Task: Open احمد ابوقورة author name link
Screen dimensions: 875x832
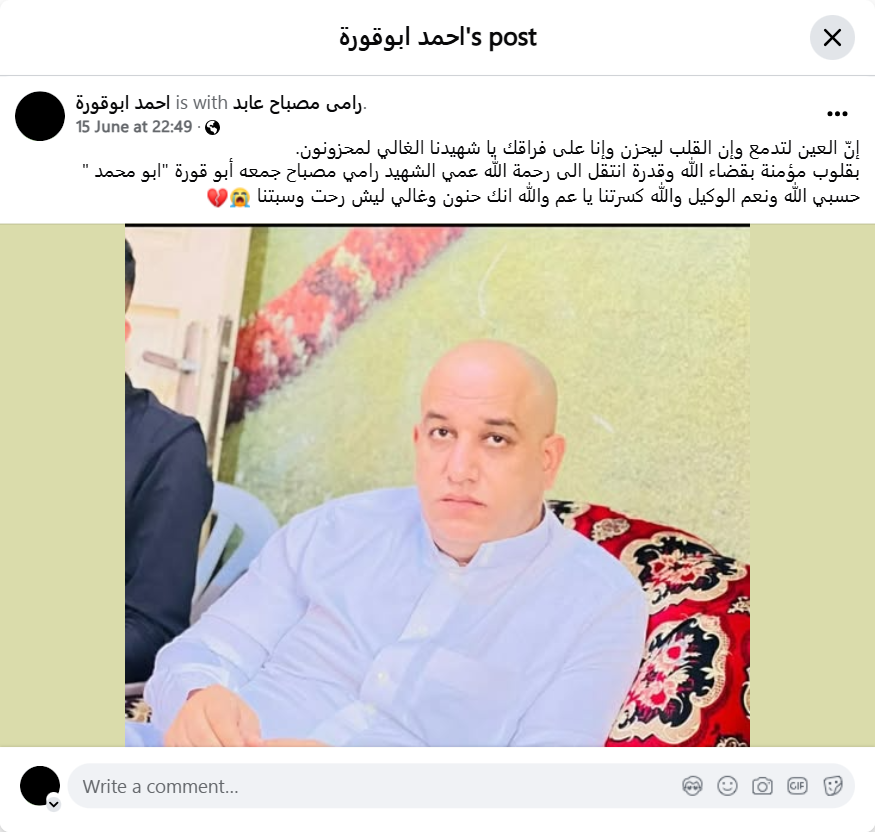Action: coord(123,103)
